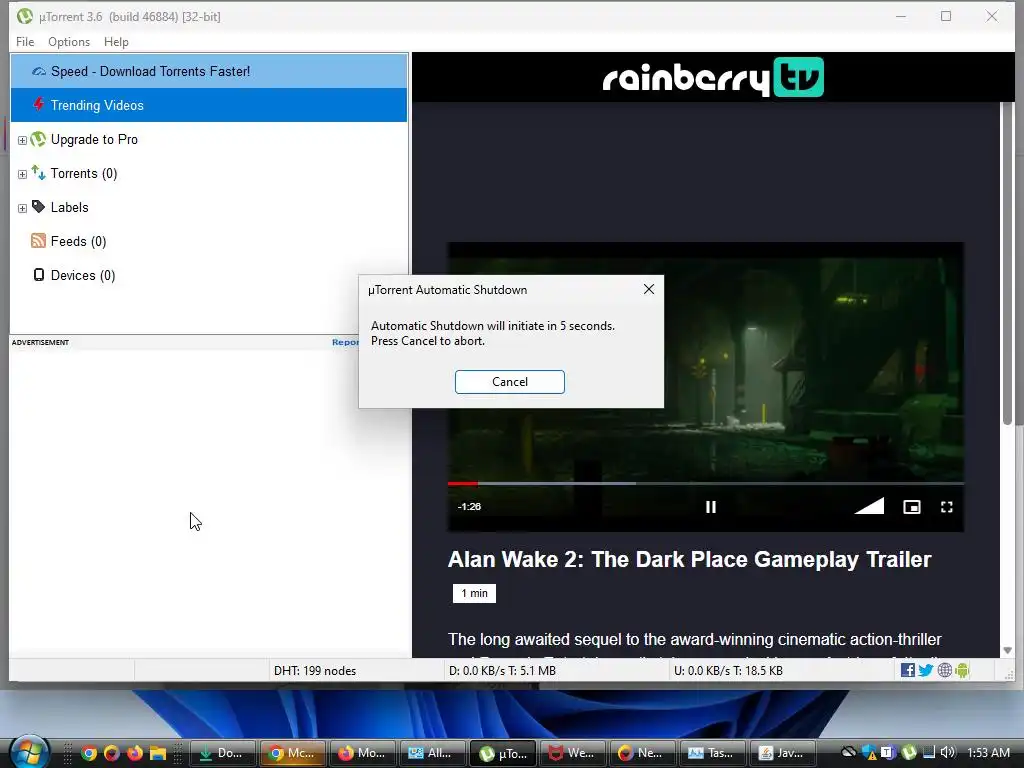Open the Options menu
Image resolution: width=1024 pixels, height=768 pixels.
pyautogui.click(x=69, y=42)
